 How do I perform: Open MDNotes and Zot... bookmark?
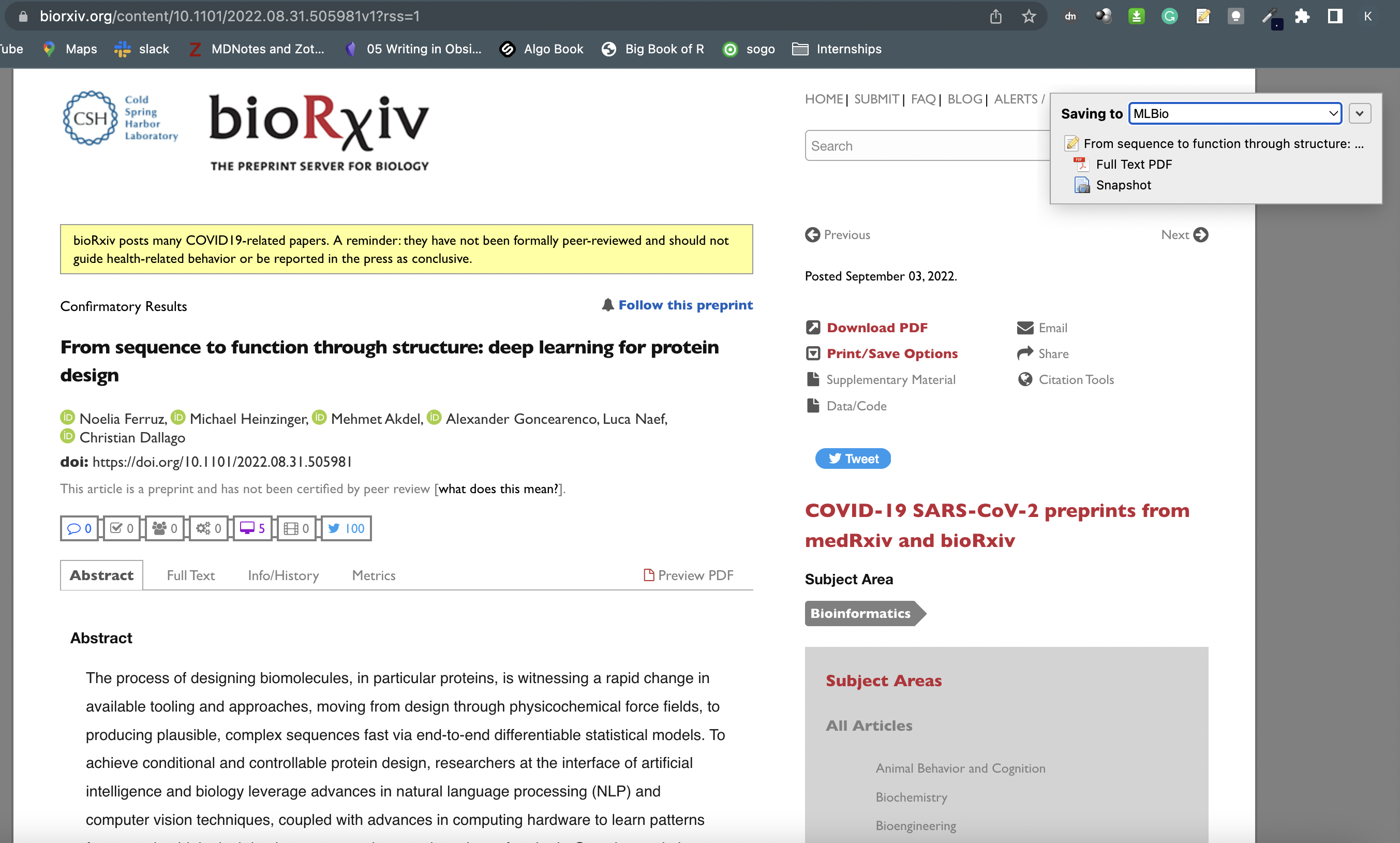tap(256, 49)
